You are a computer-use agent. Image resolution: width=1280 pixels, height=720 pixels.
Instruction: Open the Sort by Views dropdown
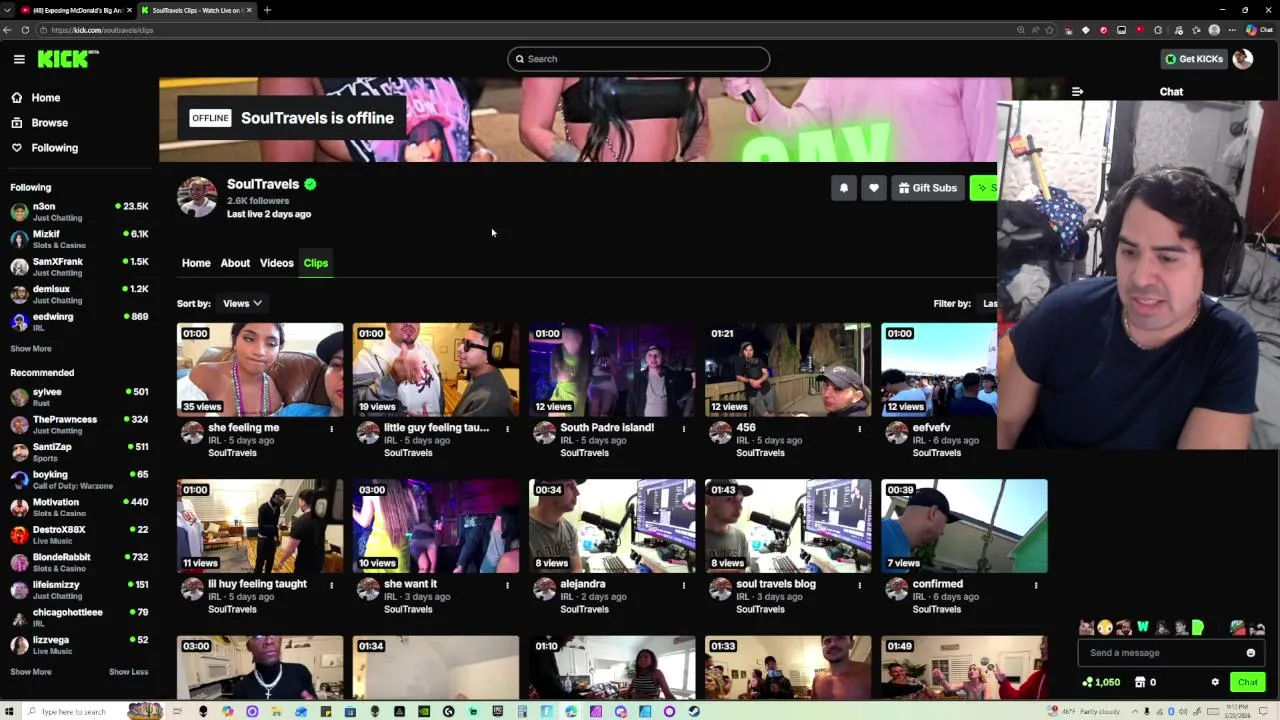point(242,303)
